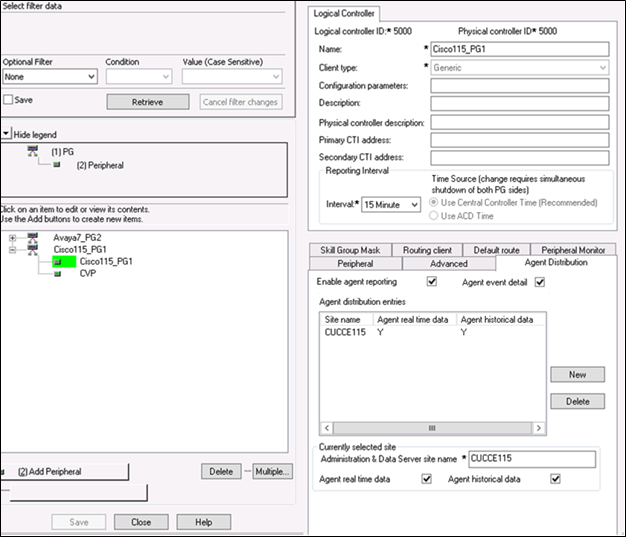
Task: Open the Value (Case Sensitive) dropdown
Action: [232, 77]
